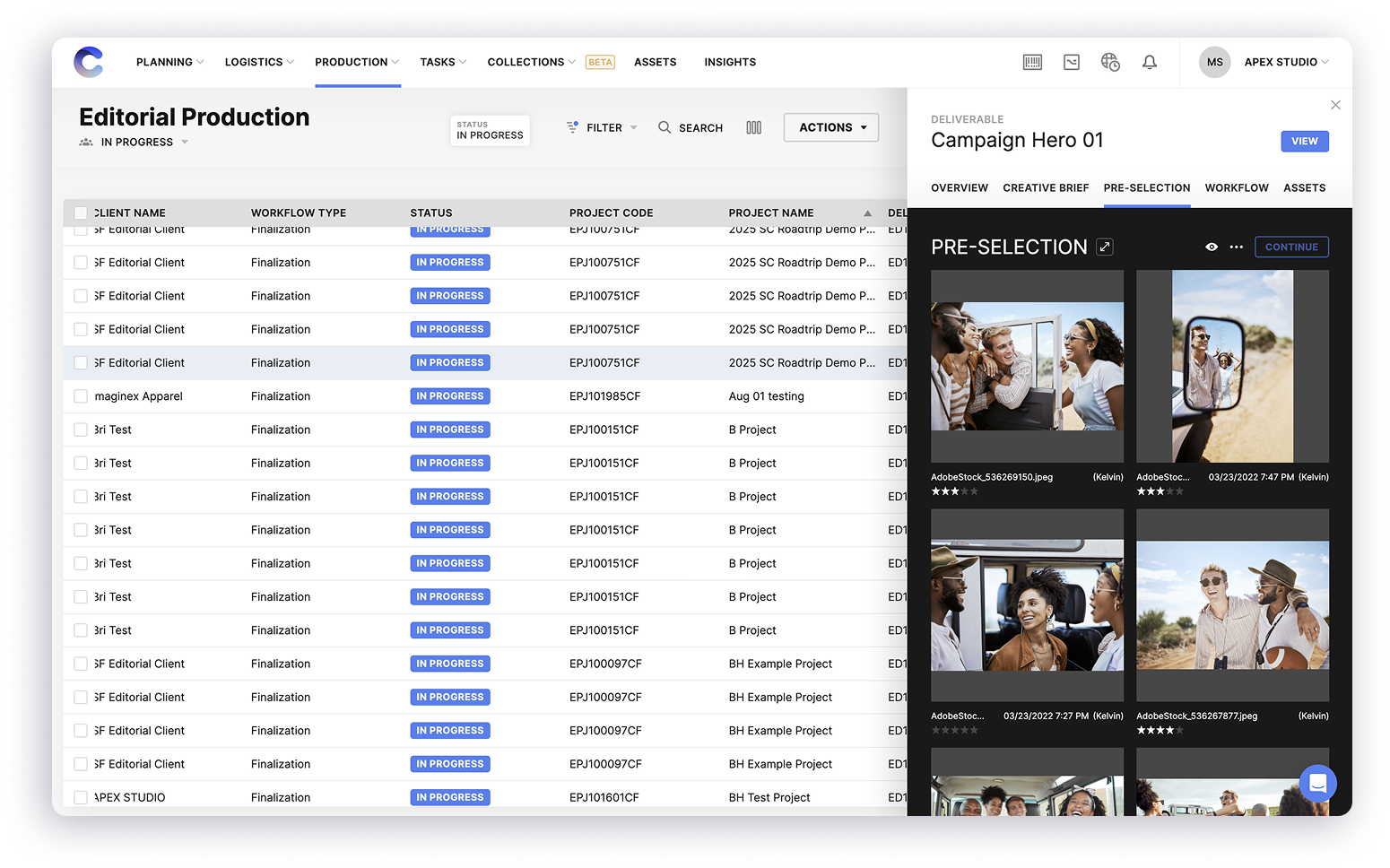Open the chart analytics icon in header
This screenshot has height=868, width=1390.
tap(1072, 62)
